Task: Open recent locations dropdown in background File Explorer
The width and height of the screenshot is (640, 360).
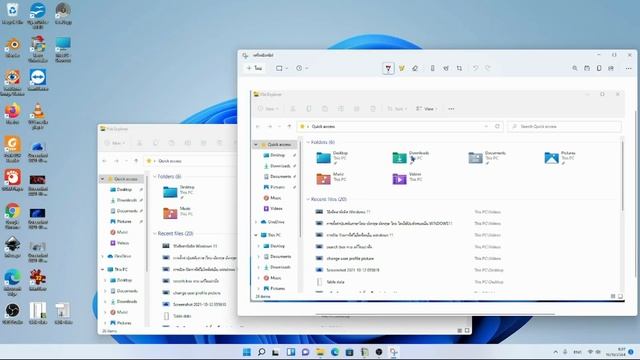Action: [x=126, y=161]
